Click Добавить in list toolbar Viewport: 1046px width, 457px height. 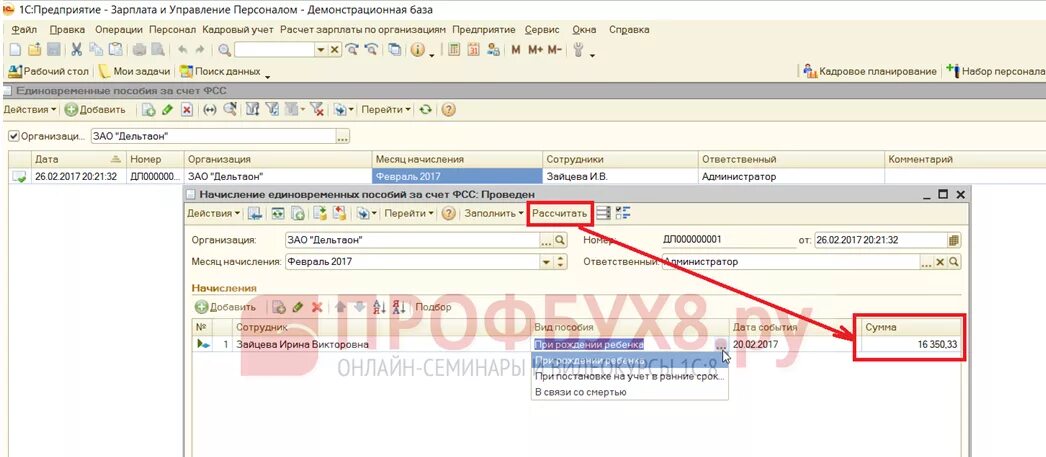click(95, 110)
